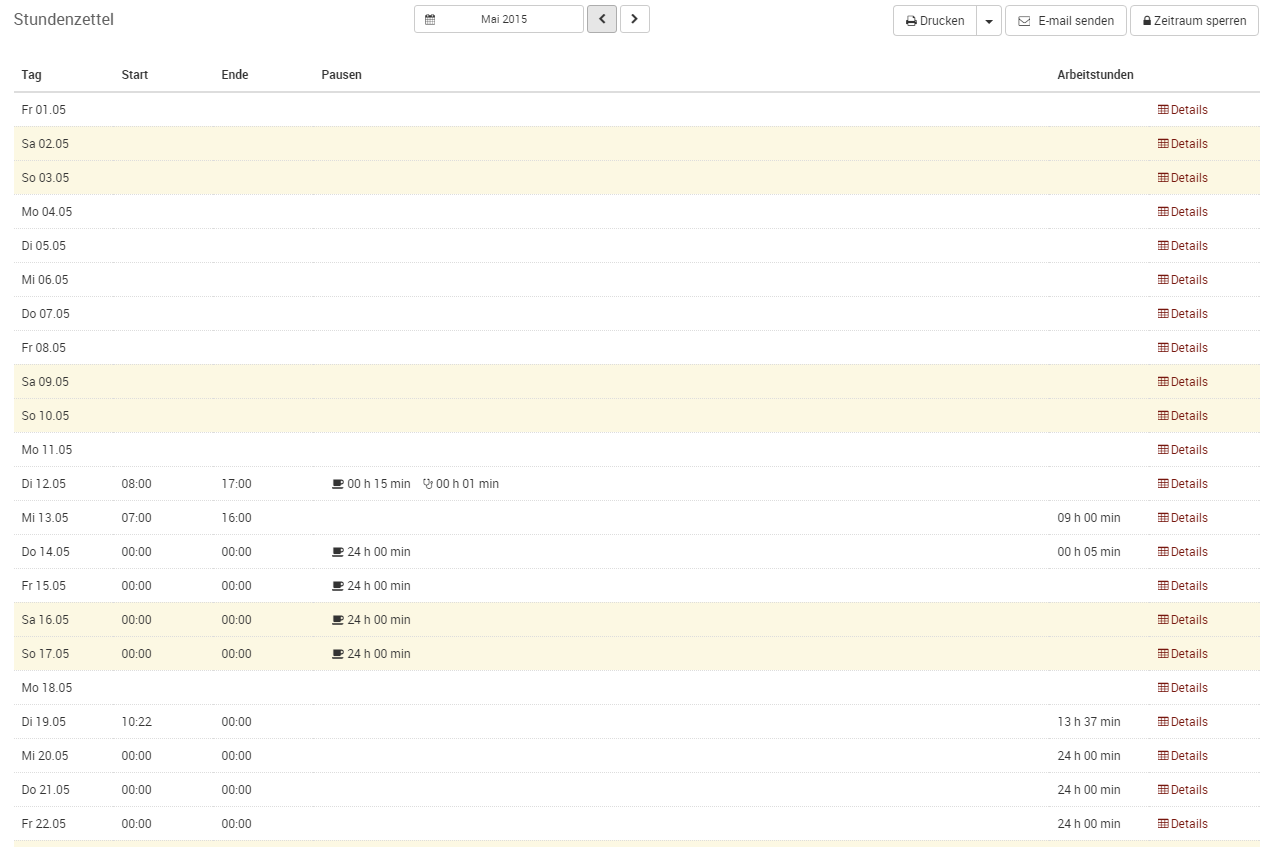Open Details for So 17.05

[x=1183, y=654]
